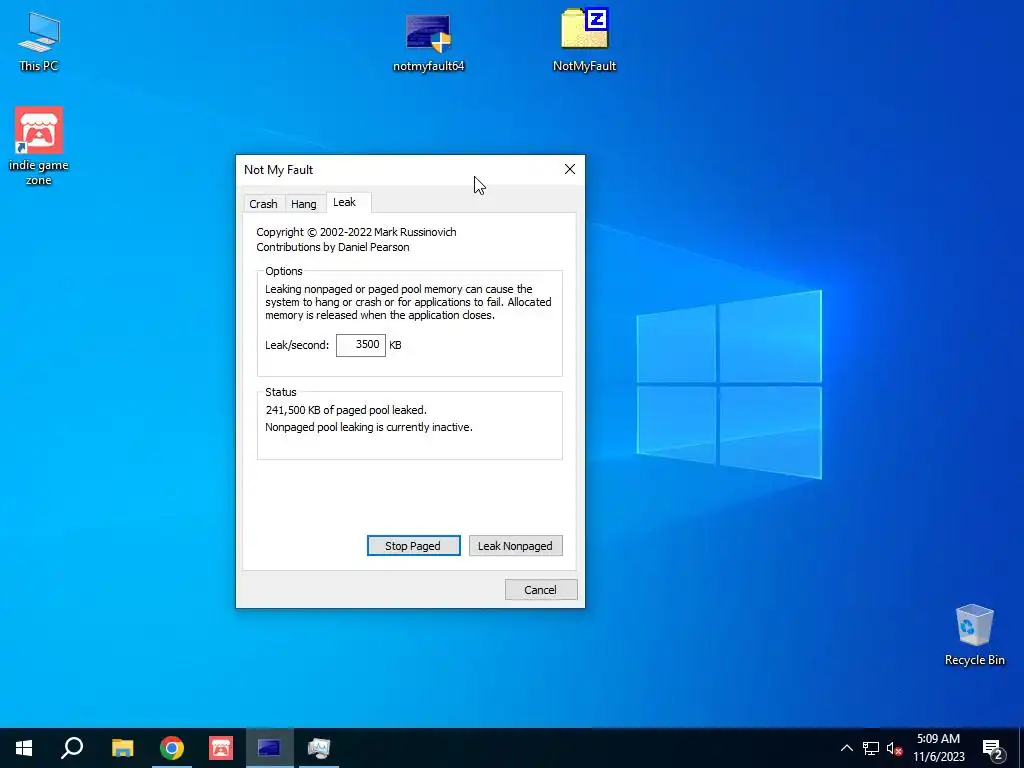Launch Google Chrome from the taskbar
This screenshot has width=1024, height=768.
point(172,748)
